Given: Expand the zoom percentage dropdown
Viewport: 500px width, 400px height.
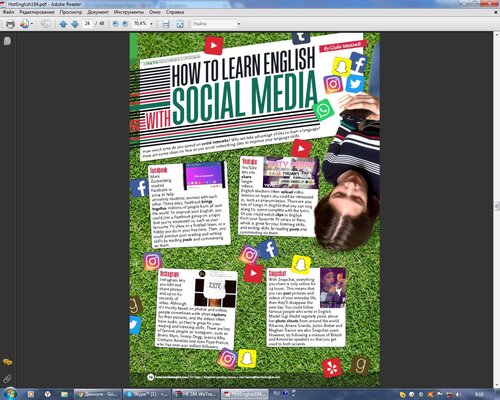Looking at the screenshot, I should (x=151, y=24).
